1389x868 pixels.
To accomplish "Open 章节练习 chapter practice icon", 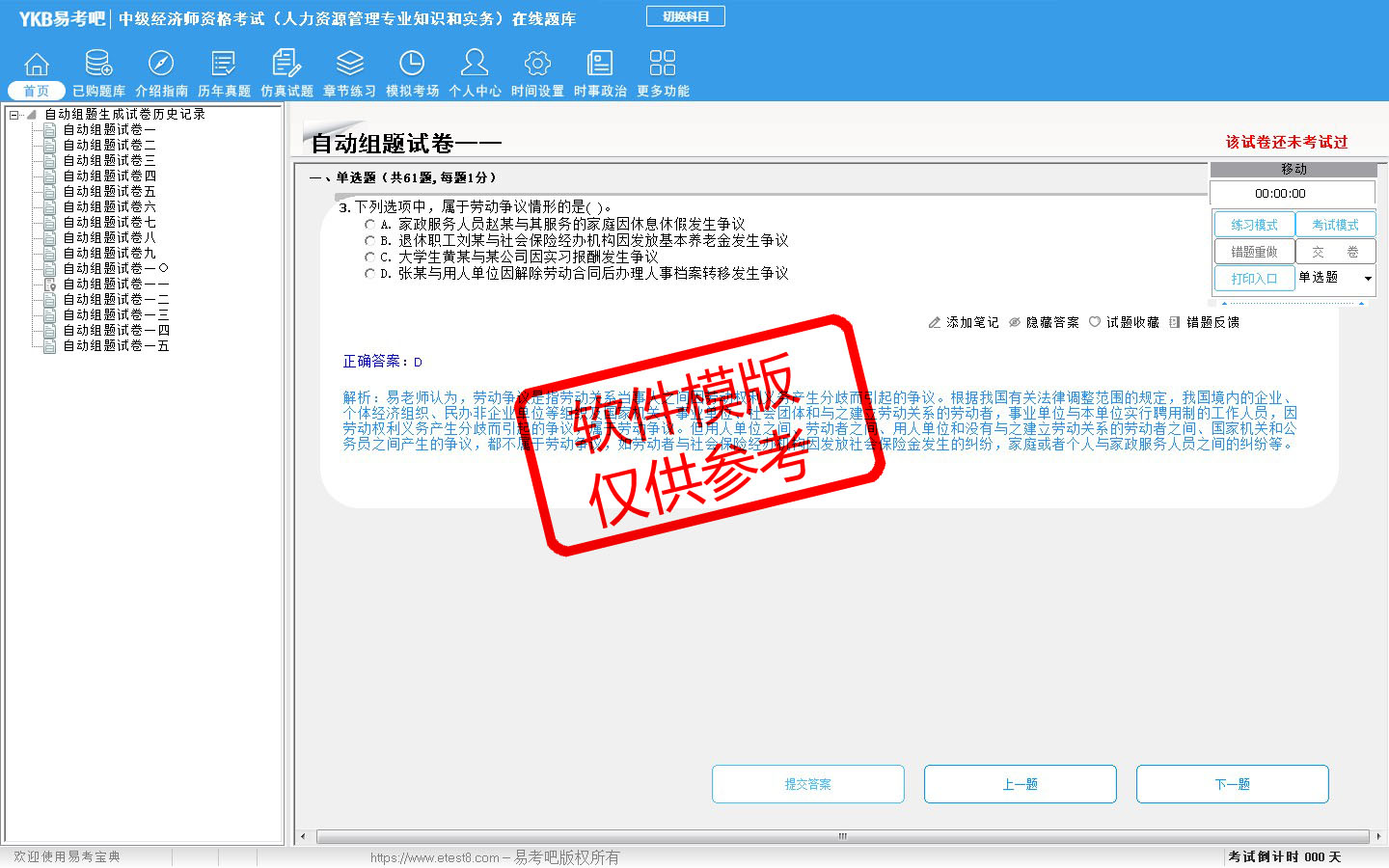I will [x=349, y=65].
